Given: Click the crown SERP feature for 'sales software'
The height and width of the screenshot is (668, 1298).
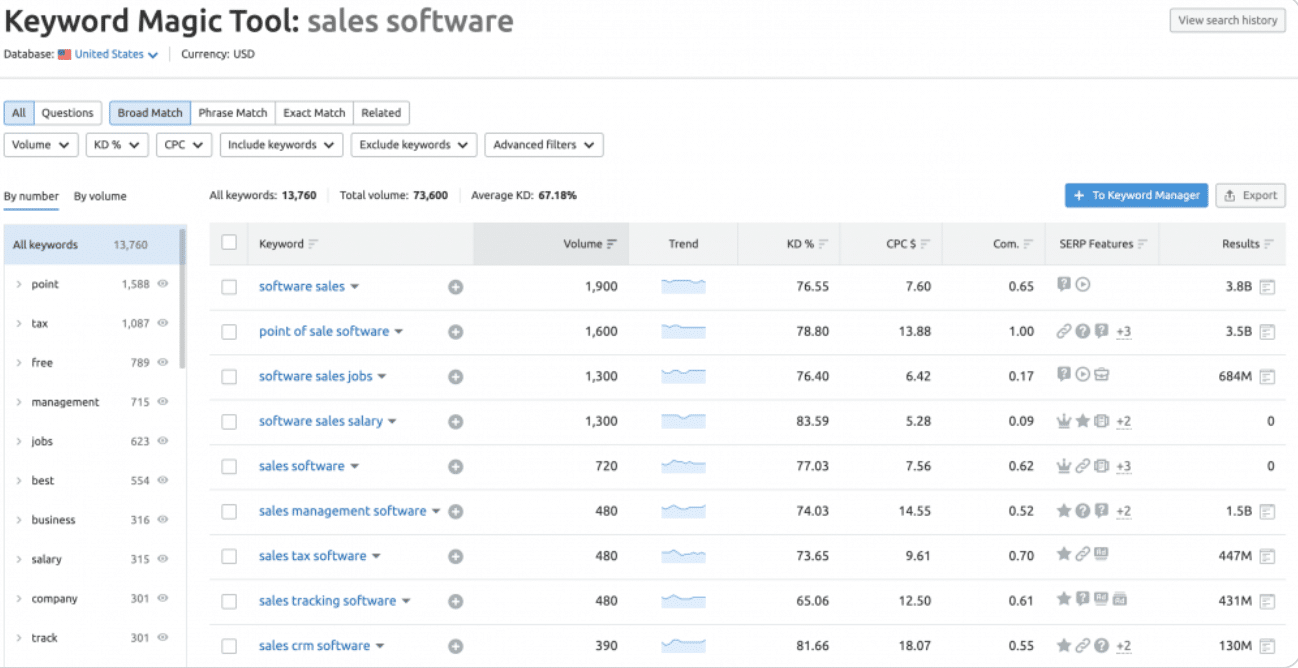Looking at the screenshot, I should click(x=1064, y=466).
